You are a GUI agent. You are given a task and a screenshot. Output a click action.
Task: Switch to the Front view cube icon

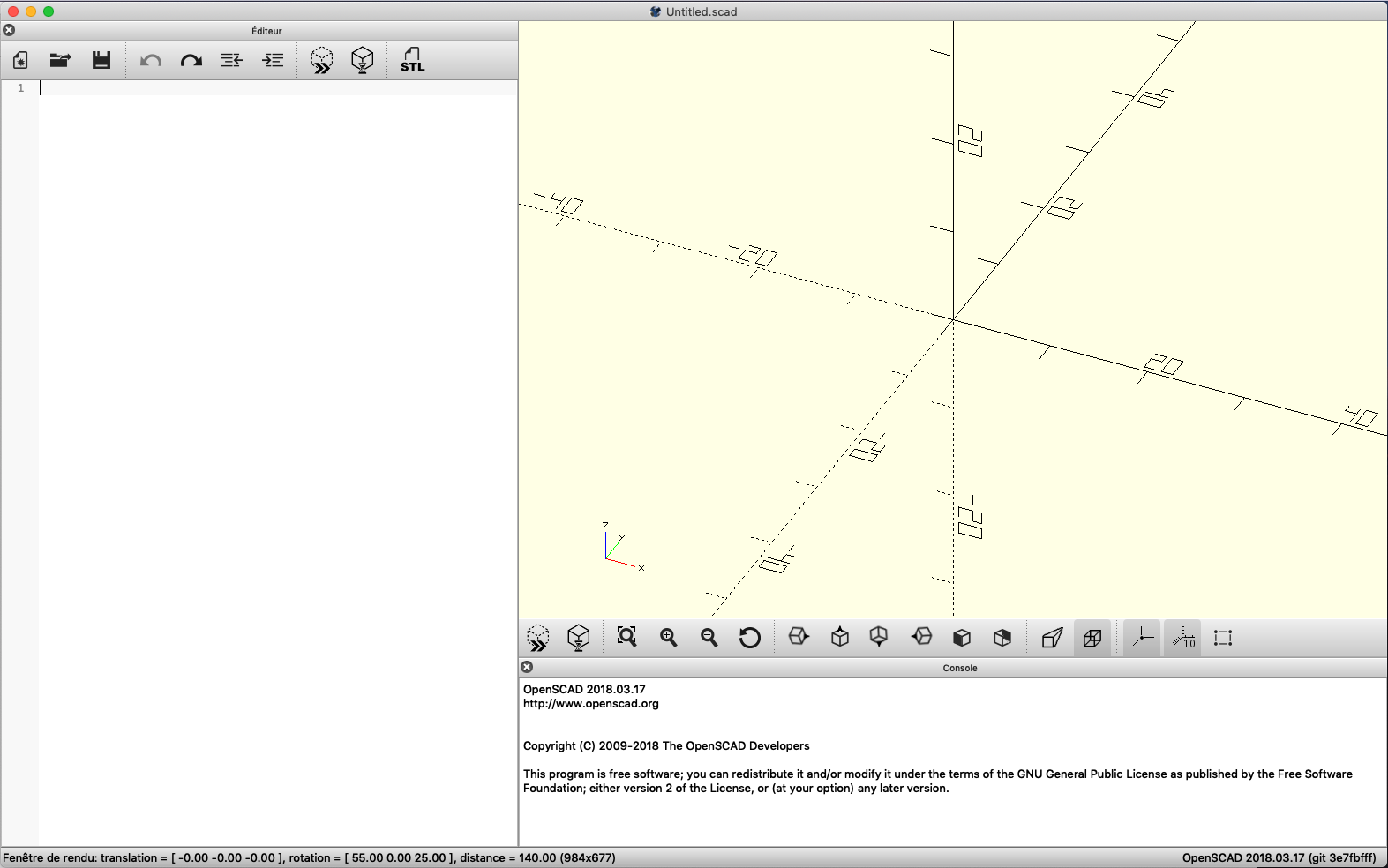coord(962,637)
